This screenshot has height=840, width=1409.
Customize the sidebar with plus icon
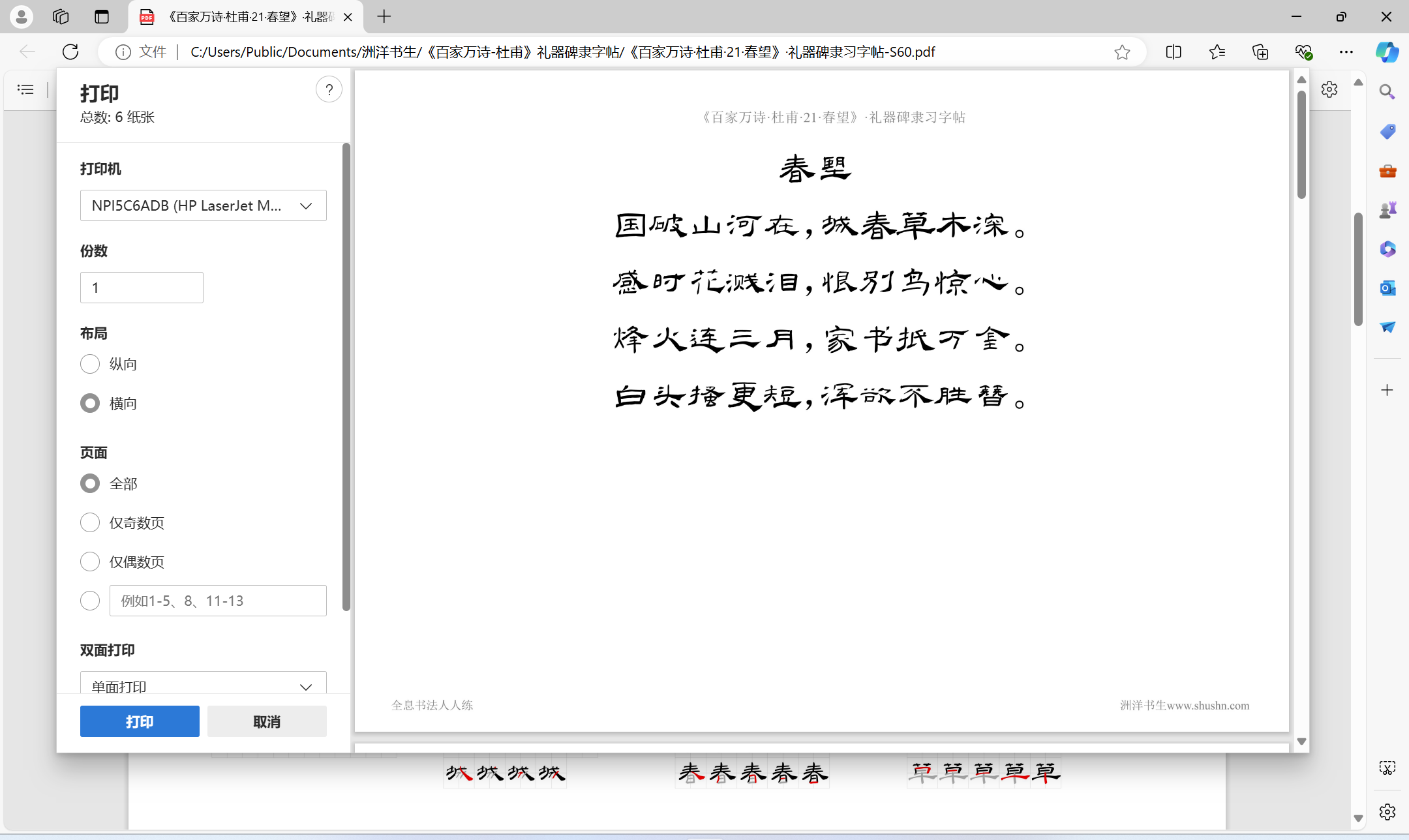(x=1387, y=390)
